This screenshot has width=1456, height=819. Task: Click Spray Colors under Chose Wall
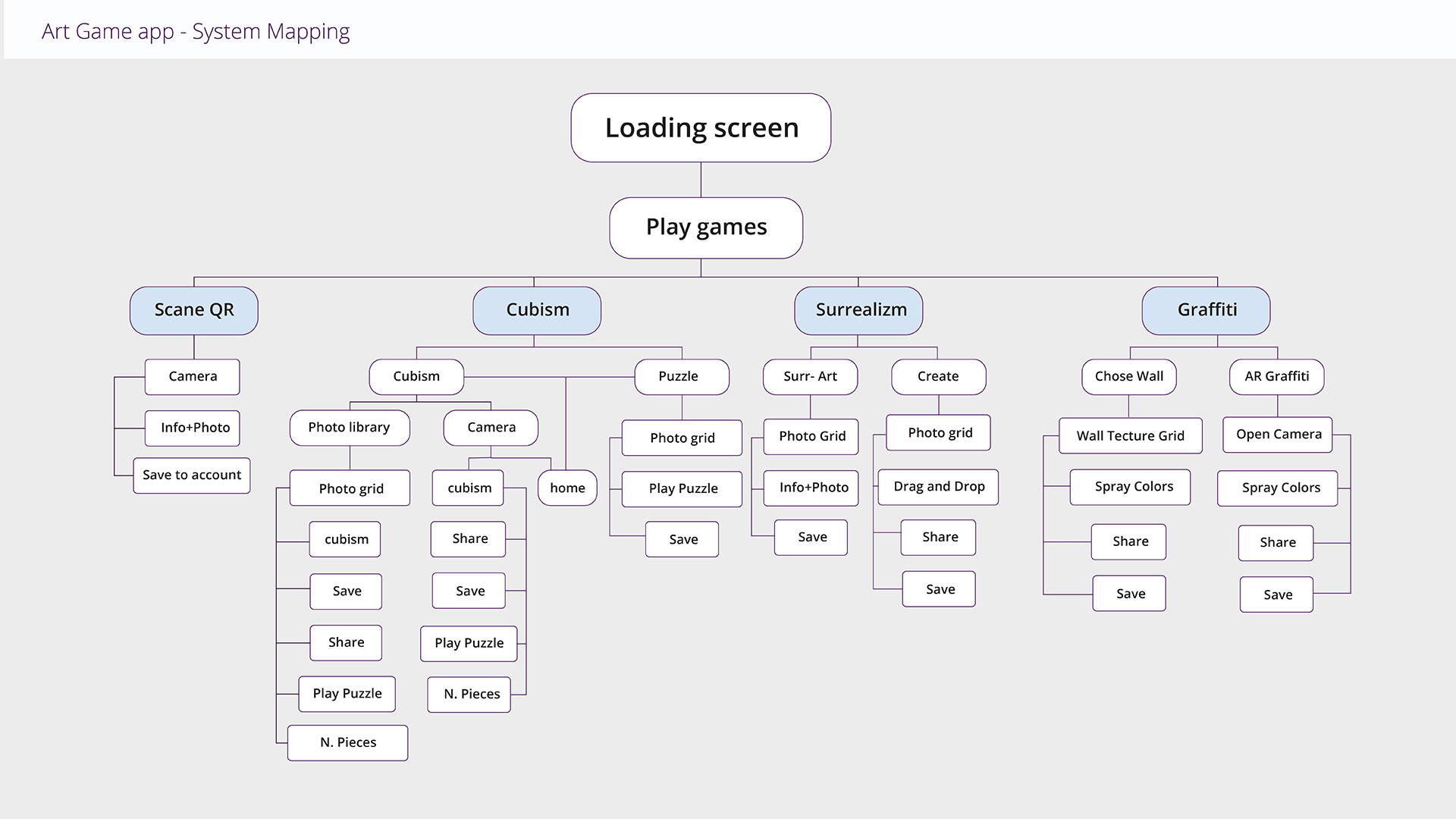1131,487
